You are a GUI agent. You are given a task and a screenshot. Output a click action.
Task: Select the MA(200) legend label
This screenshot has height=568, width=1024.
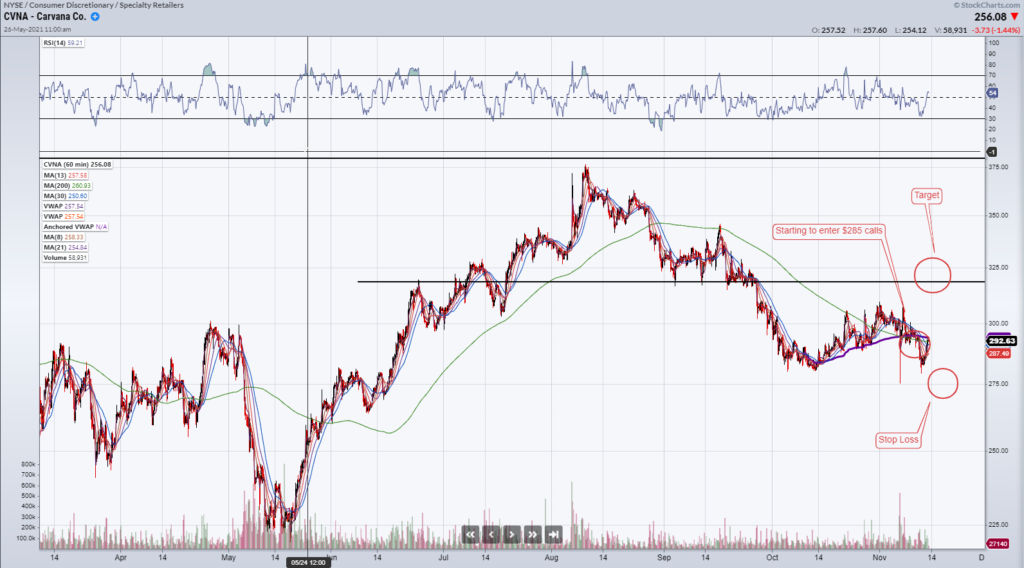click(x=67, y=185)
